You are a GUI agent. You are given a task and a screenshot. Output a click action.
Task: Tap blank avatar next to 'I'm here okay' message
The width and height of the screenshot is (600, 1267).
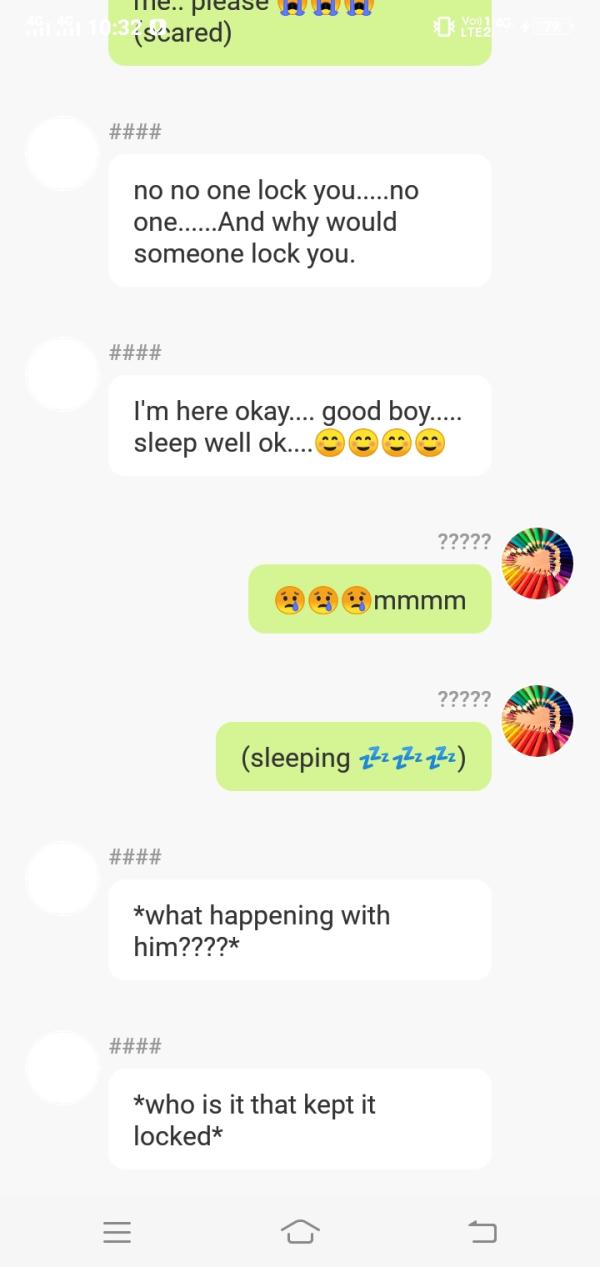pyautogui.click(x=62, y=374)
